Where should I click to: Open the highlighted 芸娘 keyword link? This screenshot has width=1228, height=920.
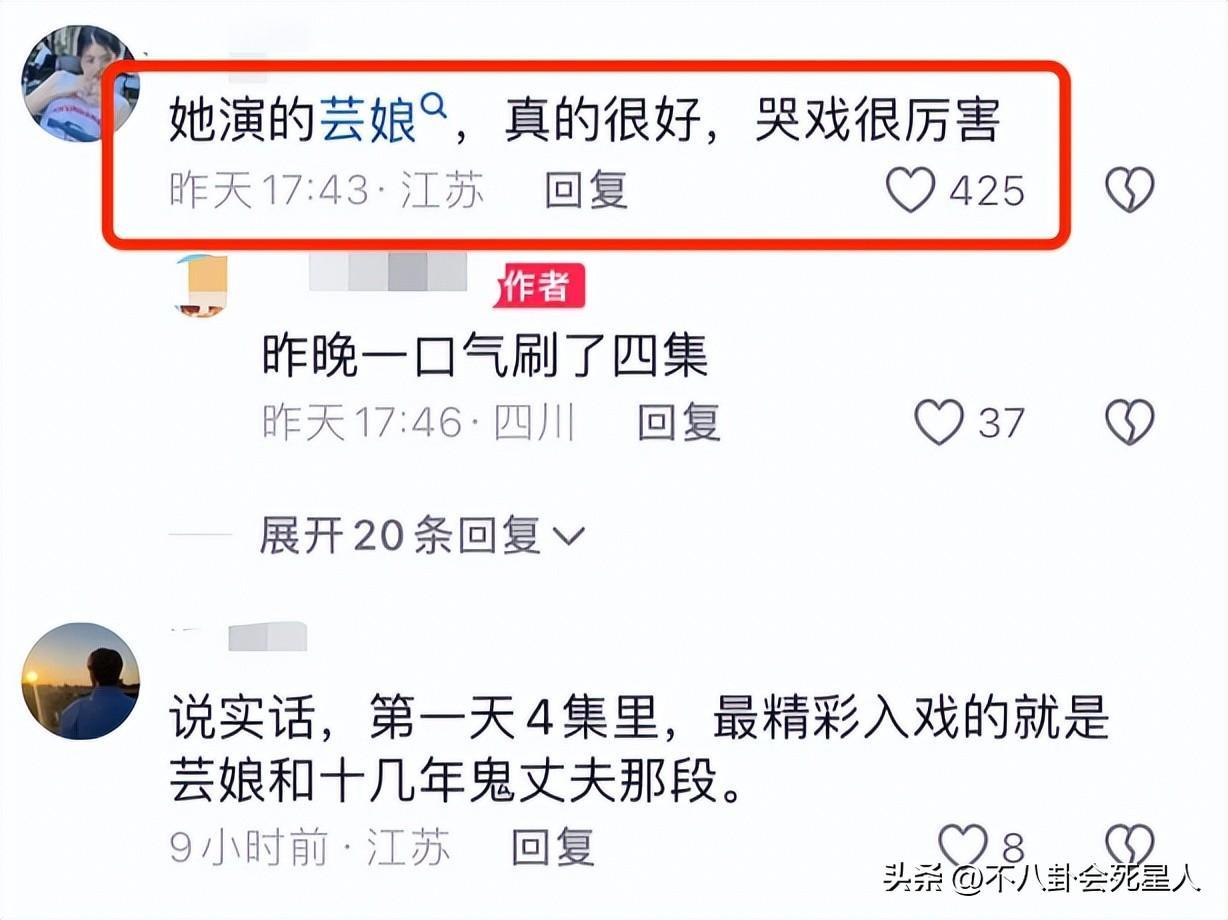point(367,121)
